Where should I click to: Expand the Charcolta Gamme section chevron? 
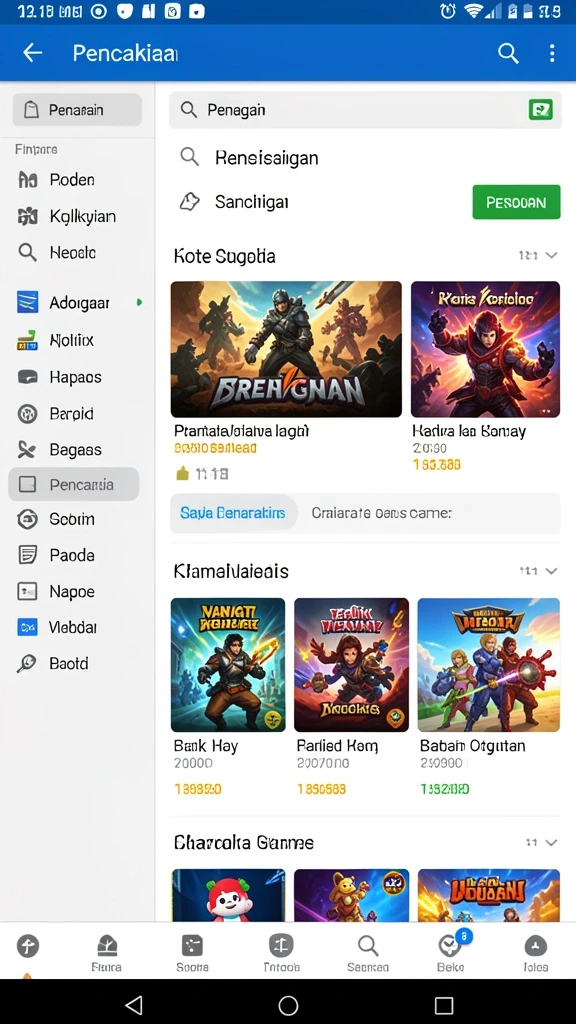pos(551,842)
